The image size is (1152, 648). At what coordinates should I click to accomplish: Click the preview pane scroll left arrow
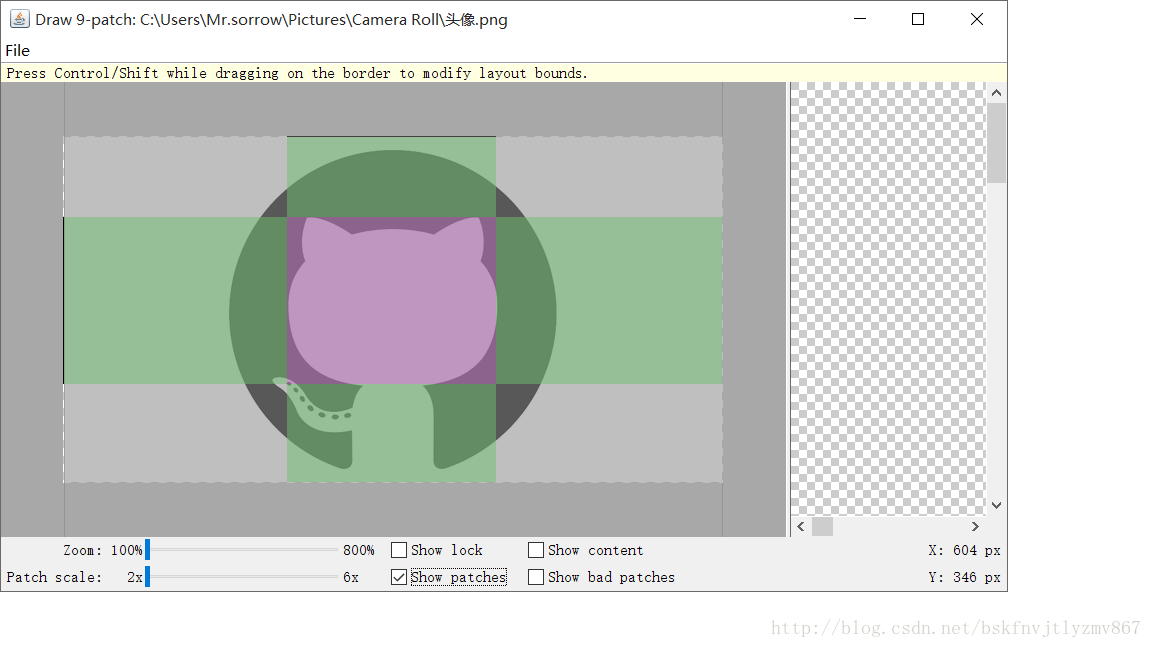pos(801,527)
